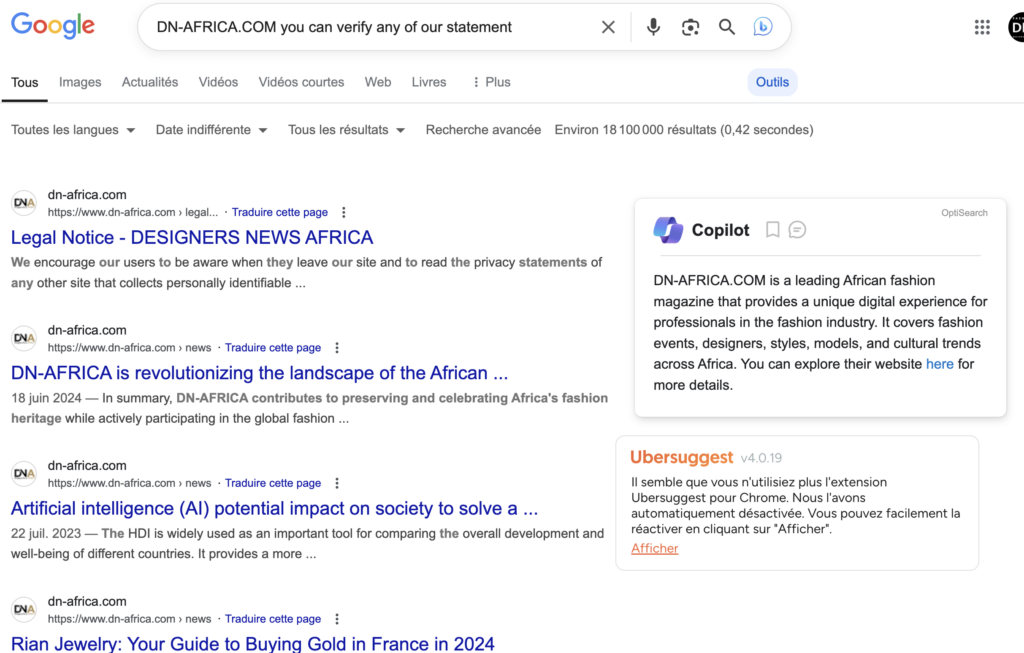The height and width of the screenshot is (653, 1024).
Task: Click DNA favicon of Rian Jewelry result
Action: pos(24,609)
